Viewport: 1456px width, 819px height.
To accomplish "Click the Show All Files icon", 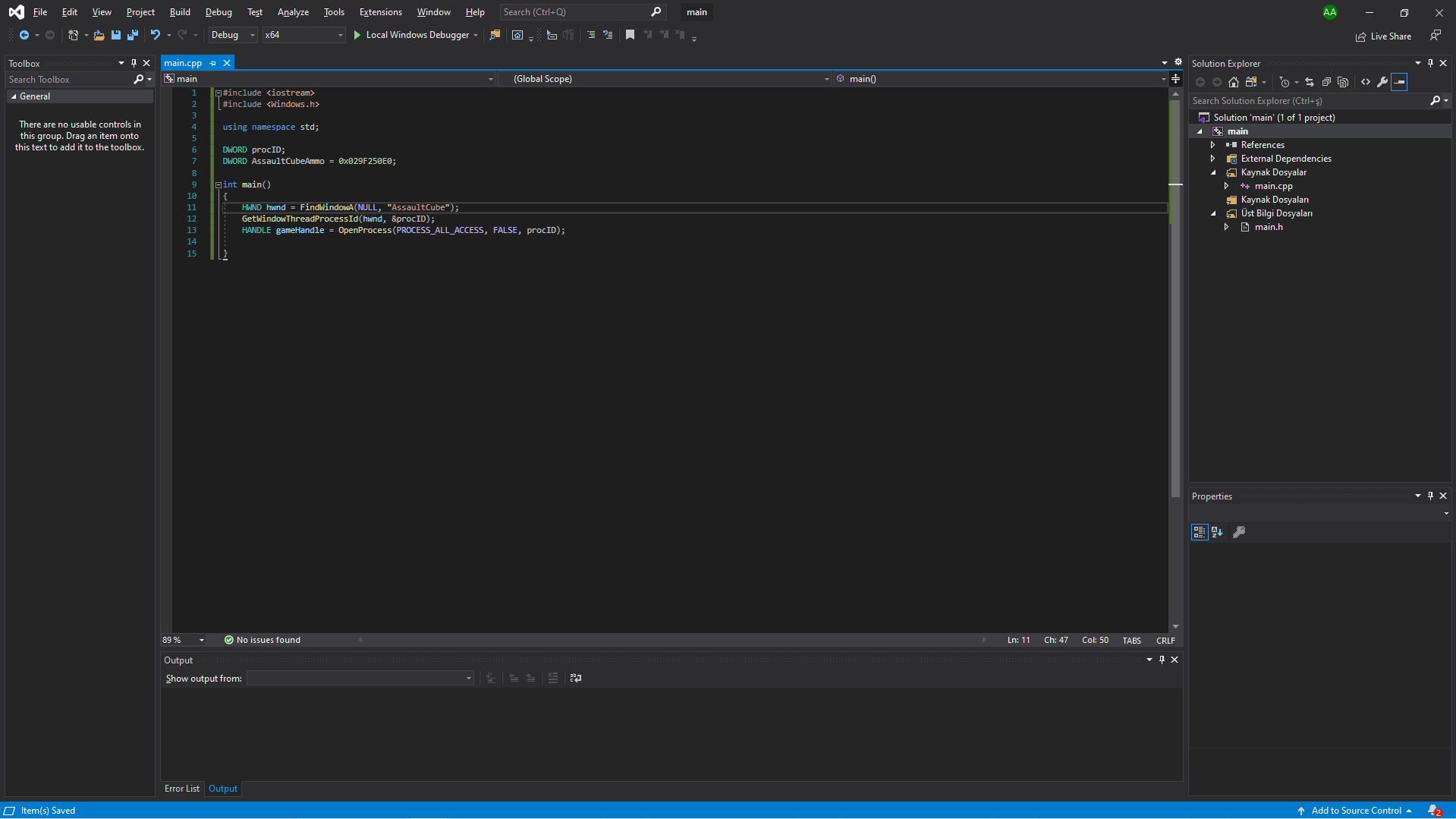I will pos(1343,82).
